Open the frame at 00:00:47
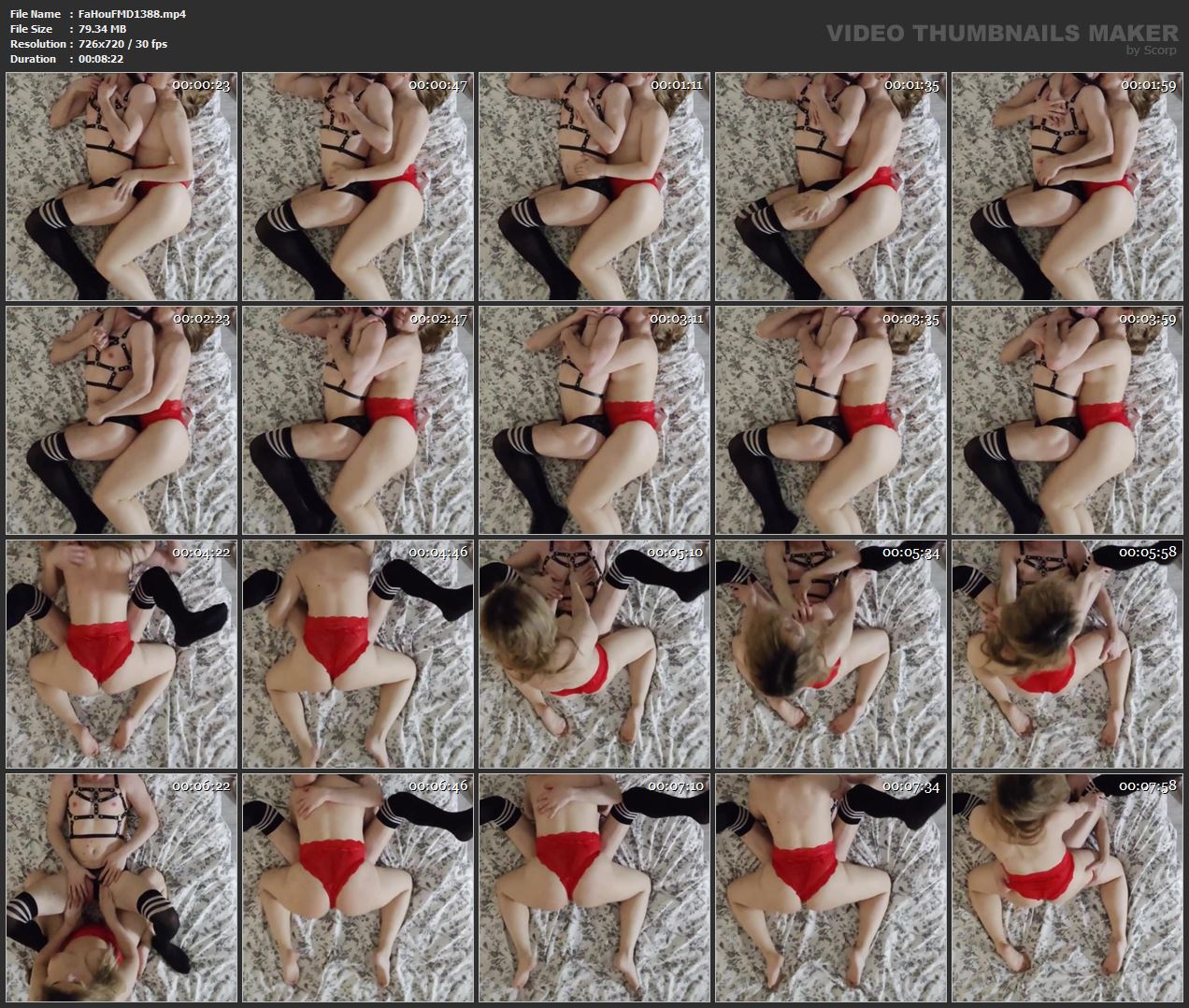Screen dimensions: 1189x1008 point(358,186)
